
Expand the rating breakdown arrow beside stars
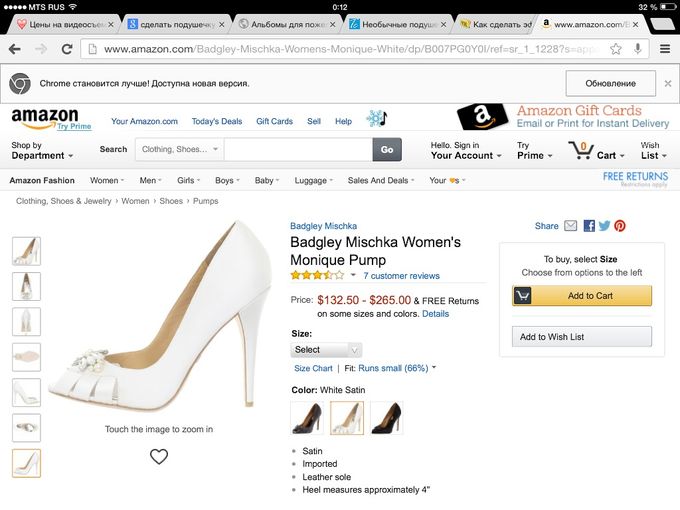point(353,275)
